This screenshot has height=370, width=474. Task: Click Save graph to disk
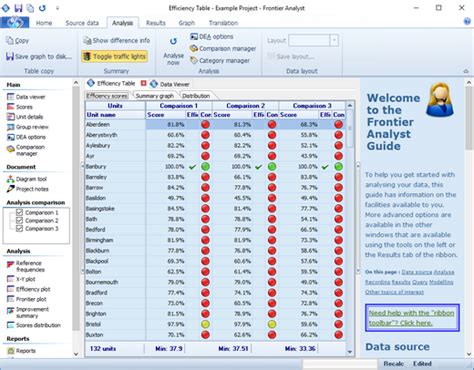[x=39, y=56]
